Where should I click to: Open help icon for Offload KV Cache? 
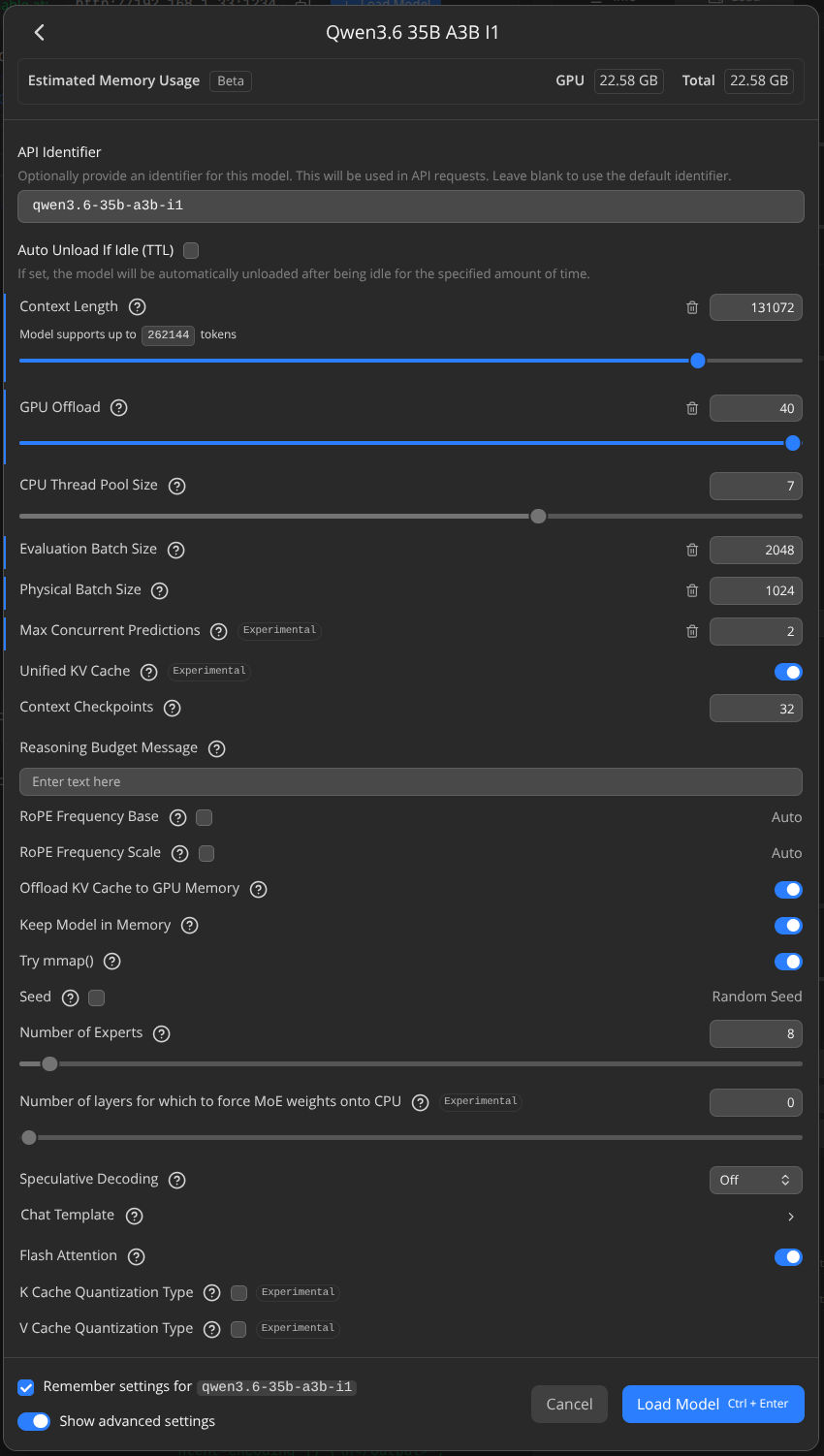[x=259, y=889]
